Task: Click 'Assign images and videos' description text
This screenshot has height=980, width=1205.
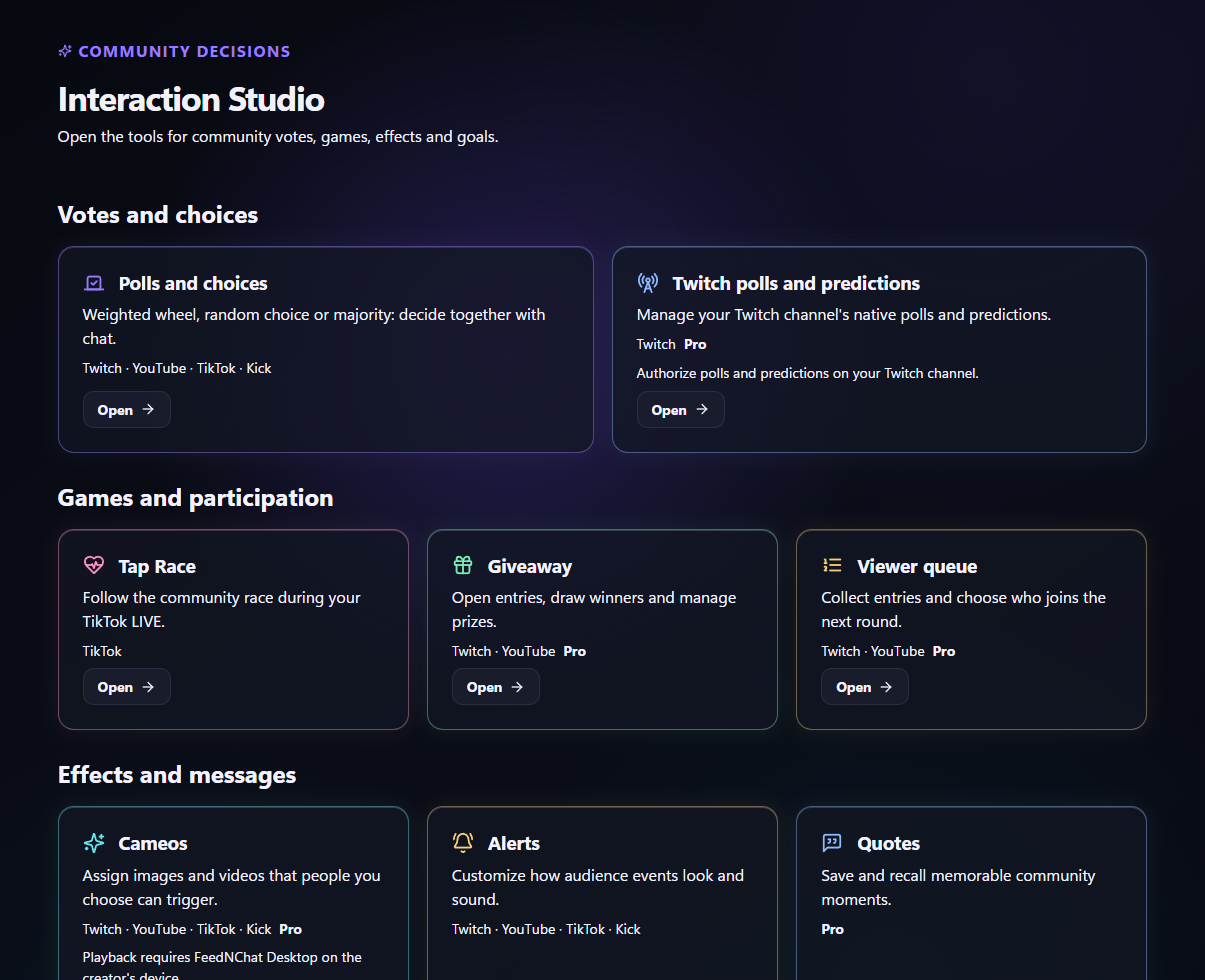Action: [232, 887]
